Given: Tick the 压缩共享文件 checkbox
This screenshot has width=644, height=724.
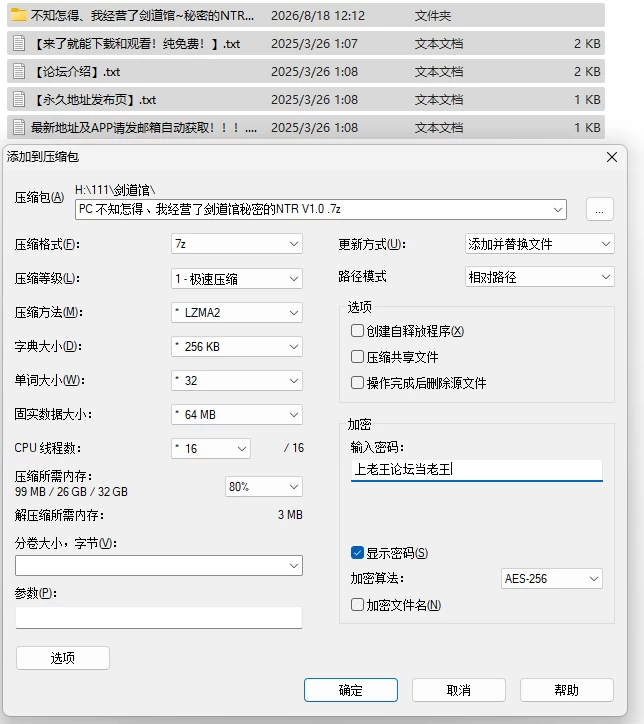Looking at the screenshot, I should pyautogui.click(x=357, y=356).
